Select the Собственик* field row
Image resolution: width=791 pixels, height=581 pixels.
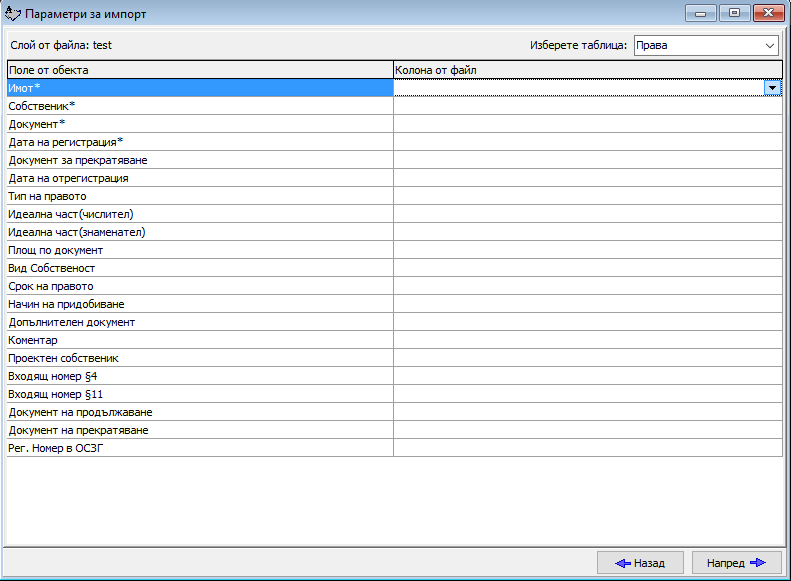[x=200, y=106]
